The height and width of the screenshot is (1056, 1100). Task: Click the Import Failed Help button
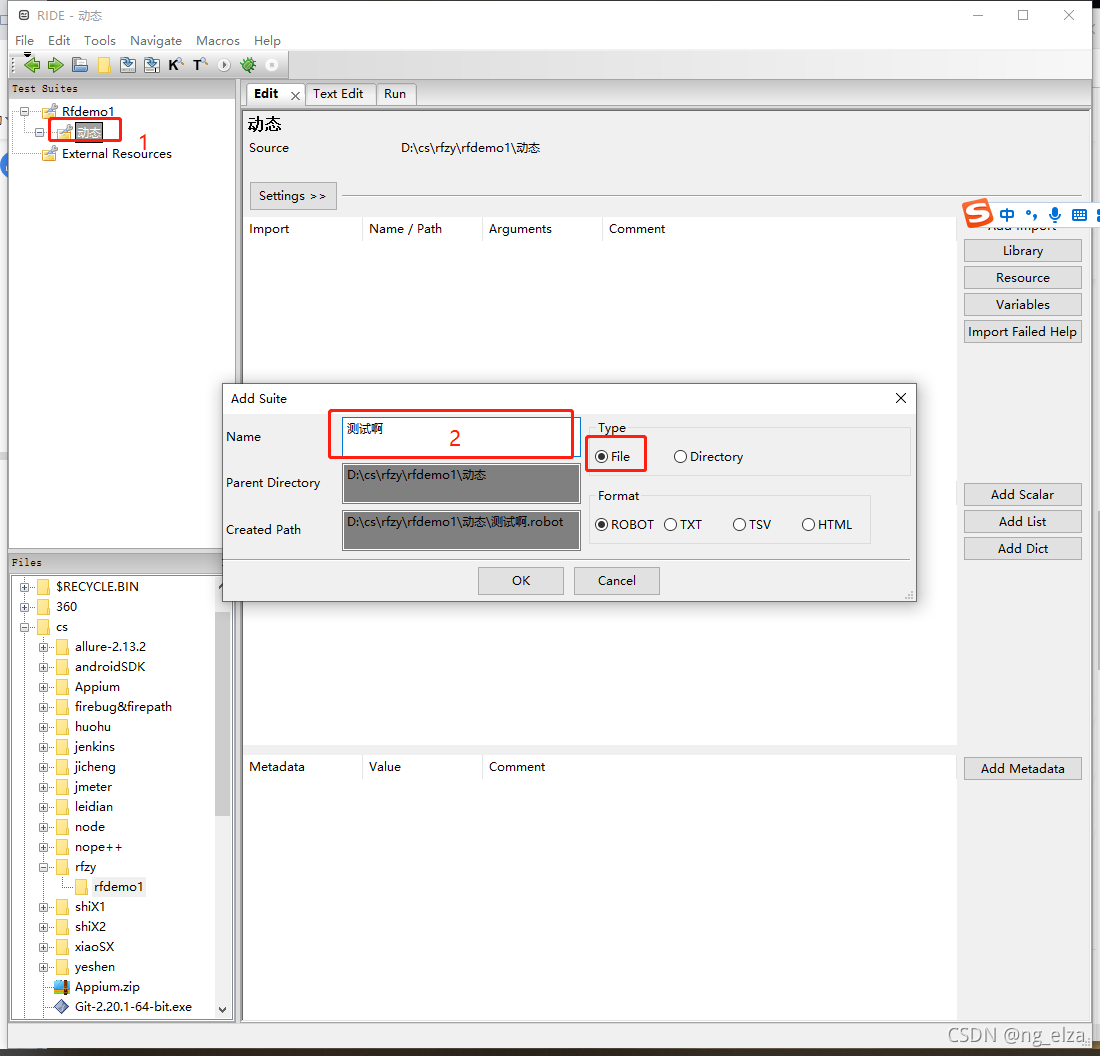click(x=1022, y=332)
